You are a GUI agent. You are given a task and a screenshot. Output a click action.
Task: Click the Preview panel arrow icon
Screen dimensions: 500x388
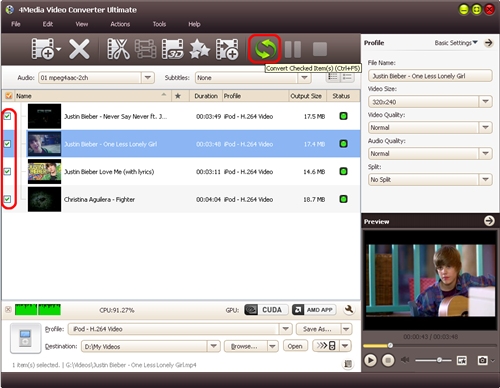pyautogui.click(x=489, y=221)
